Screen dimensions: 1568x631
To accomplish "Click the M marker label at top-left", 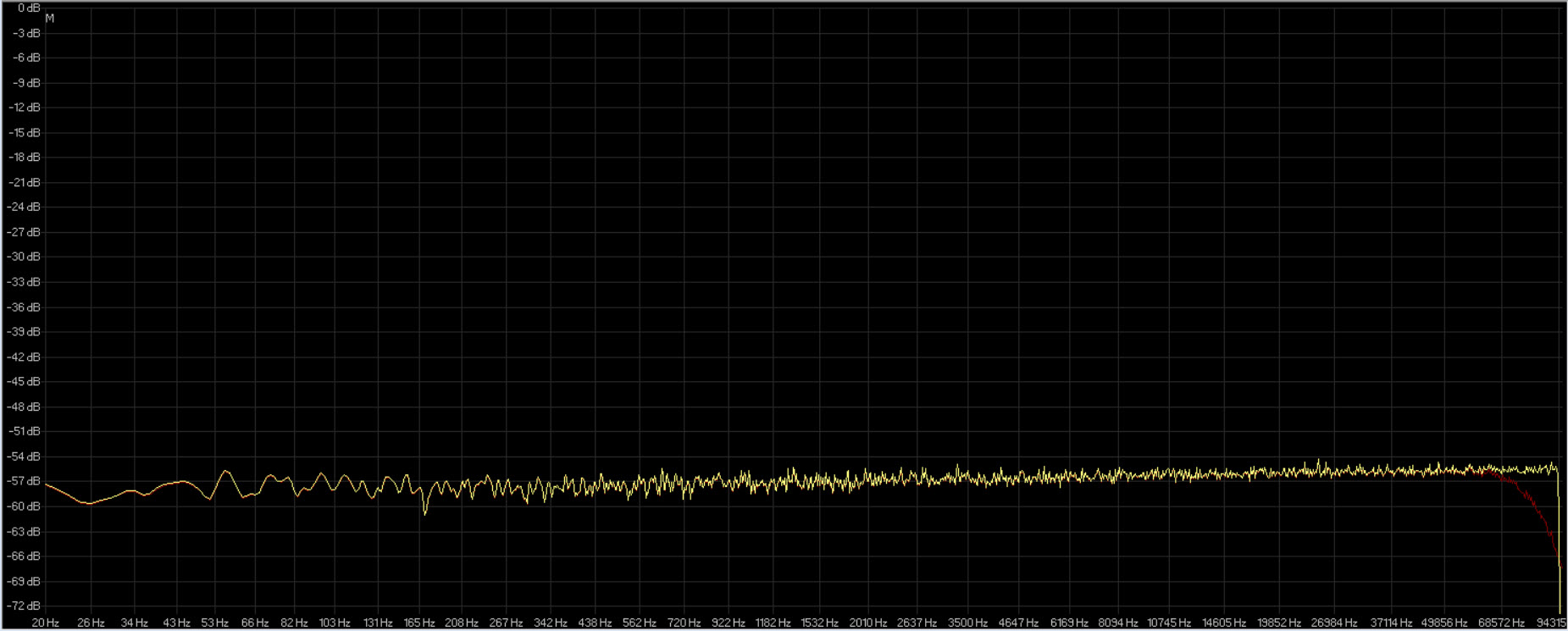I will [x=50, y=19].
